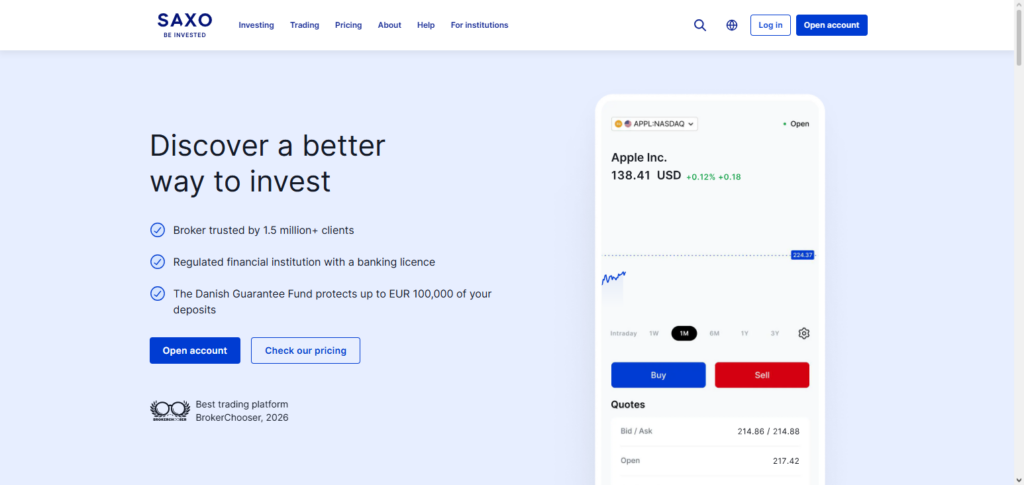Click the SAXO Be Invested logo
The height and width of the screenshot is (485, 1024).
pyautogui.click(x=185, y=25)
